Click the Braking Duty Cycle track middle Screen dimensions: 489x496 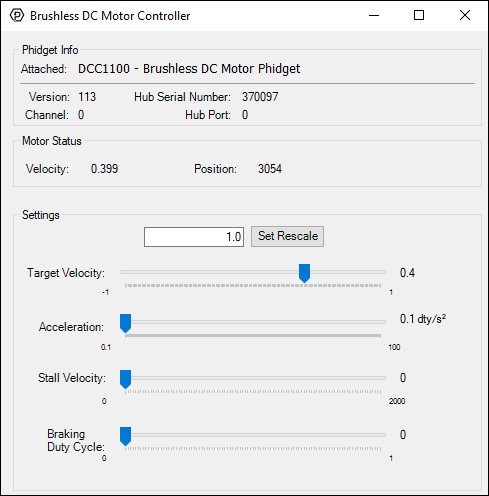click(253, 435)
